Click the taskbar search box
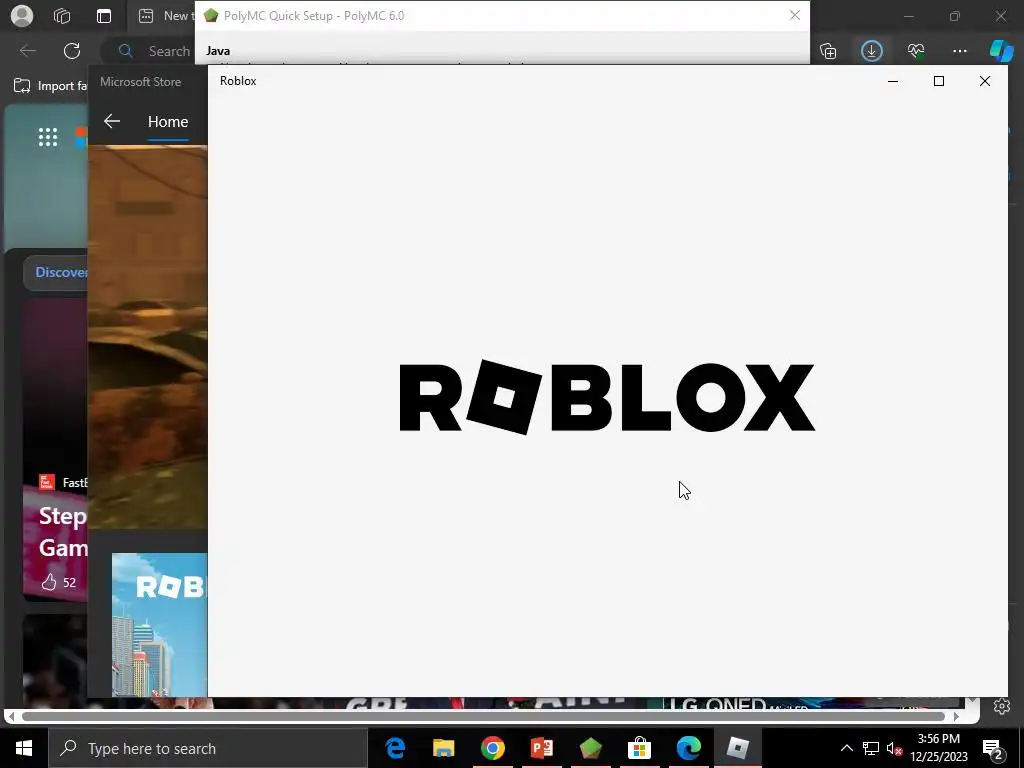Image resolution: width=1024 pixels, height=768 pixels. click(x=208, y=748)
